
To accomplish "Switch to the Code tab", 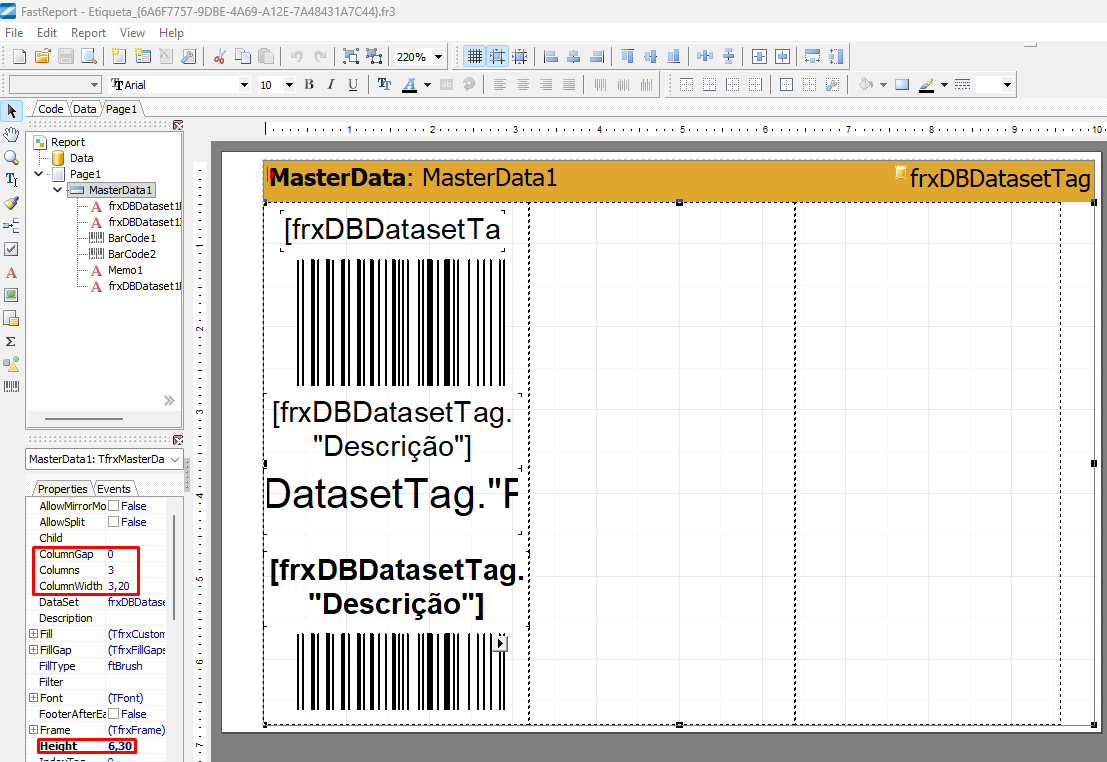I will 50,109.
